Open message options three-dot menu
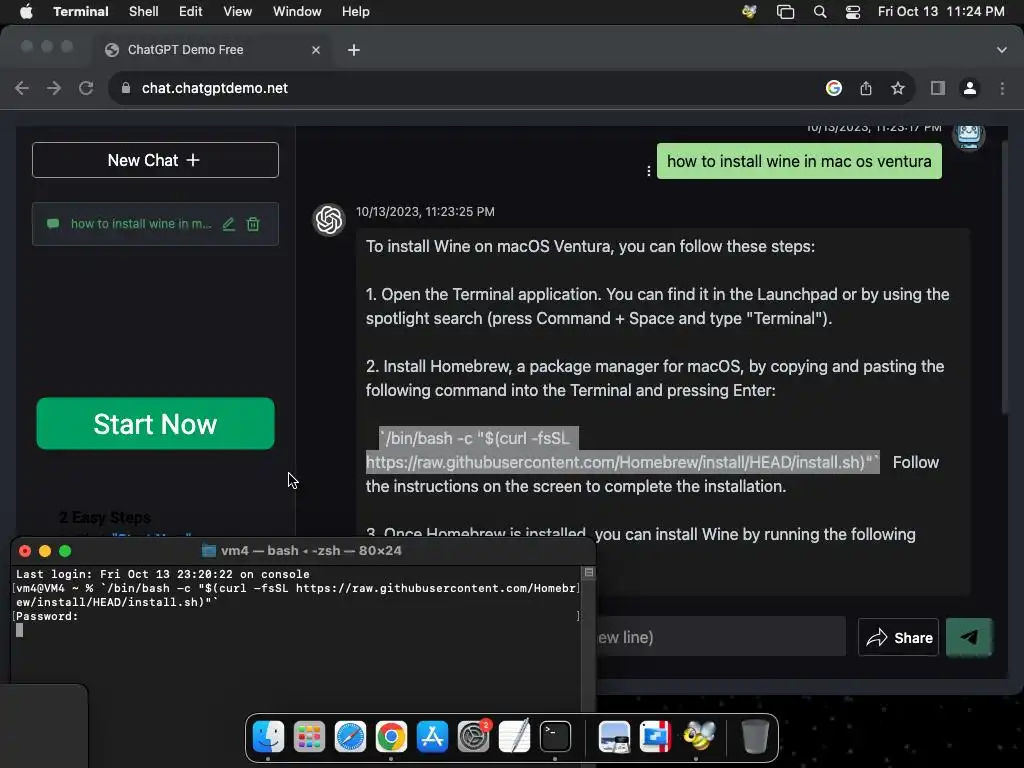Screen dimensions: 1024x768 click(648, 171)
